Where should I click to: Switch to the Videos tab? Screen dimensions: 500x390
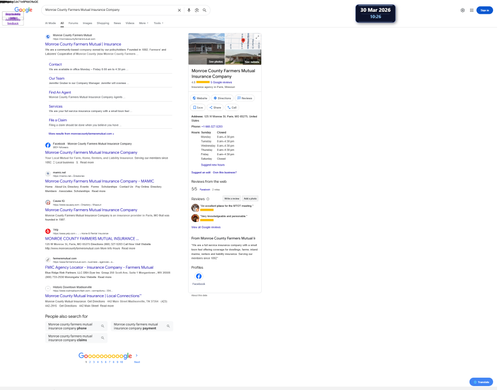(x=130, y=23)
